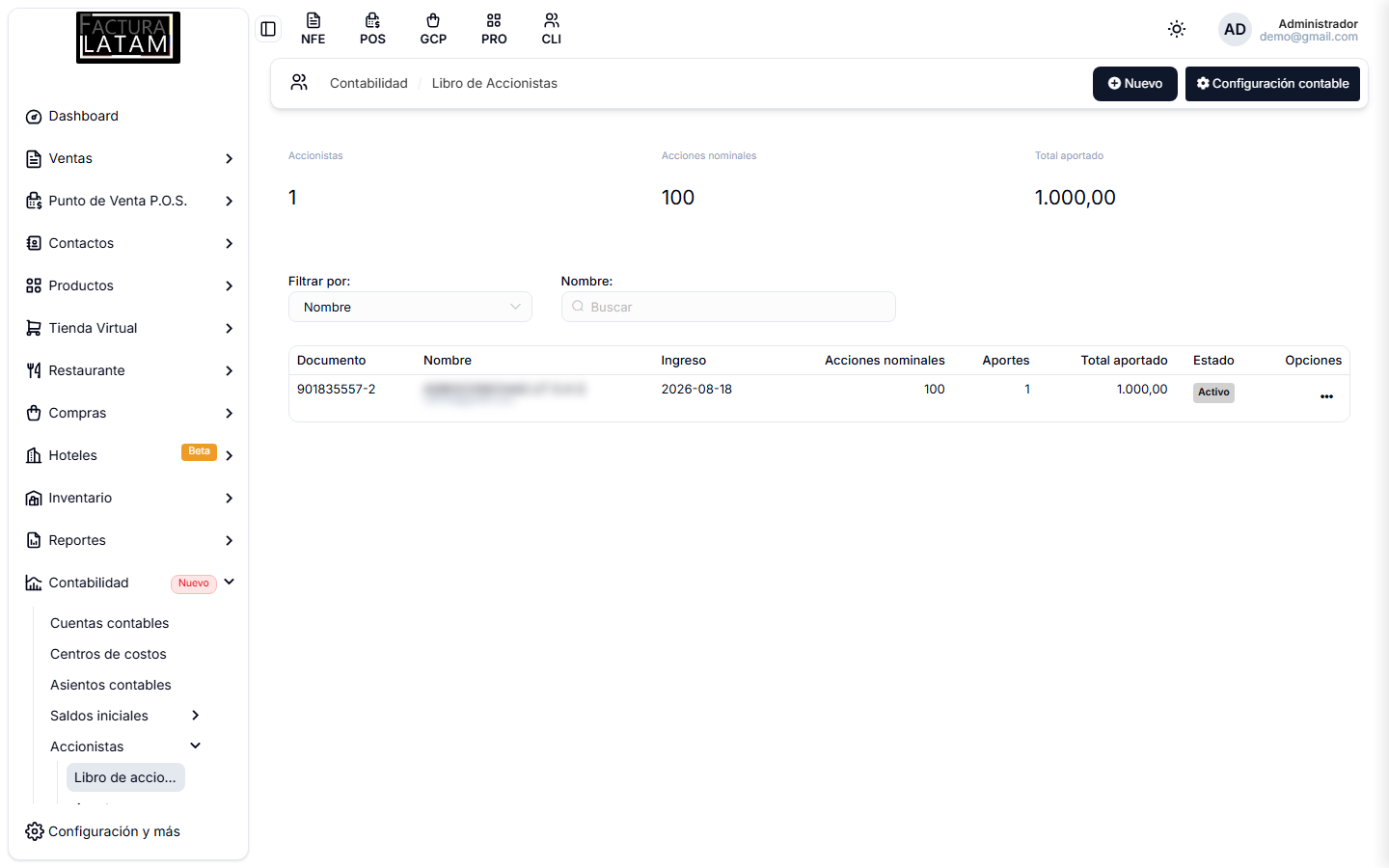Open the GCP shortcut
Viewport: 1389px width, 868px height.
tap(433, 29)
